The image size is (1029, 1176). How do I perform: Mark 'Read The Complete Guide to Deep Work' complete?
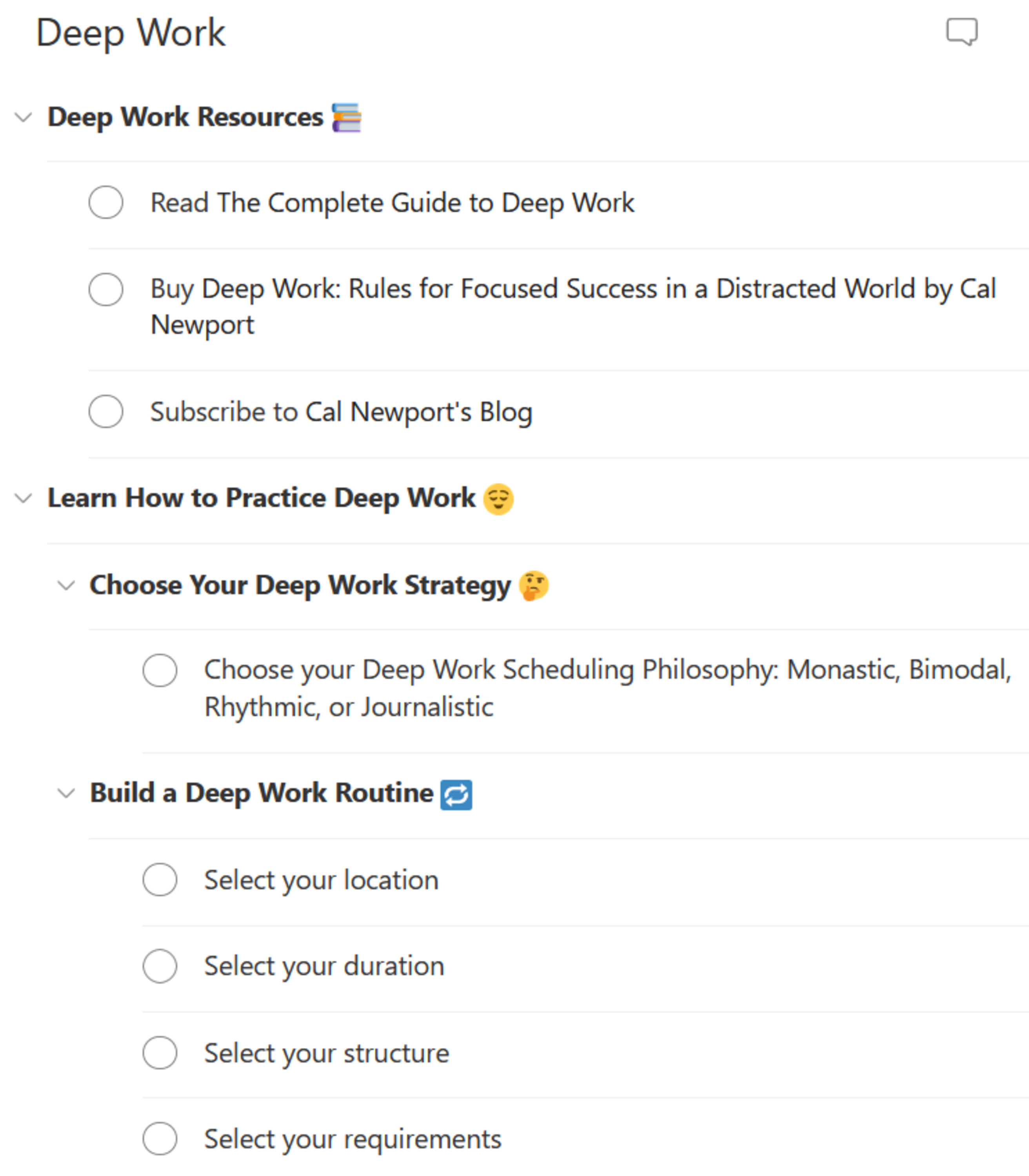[106, 202]
